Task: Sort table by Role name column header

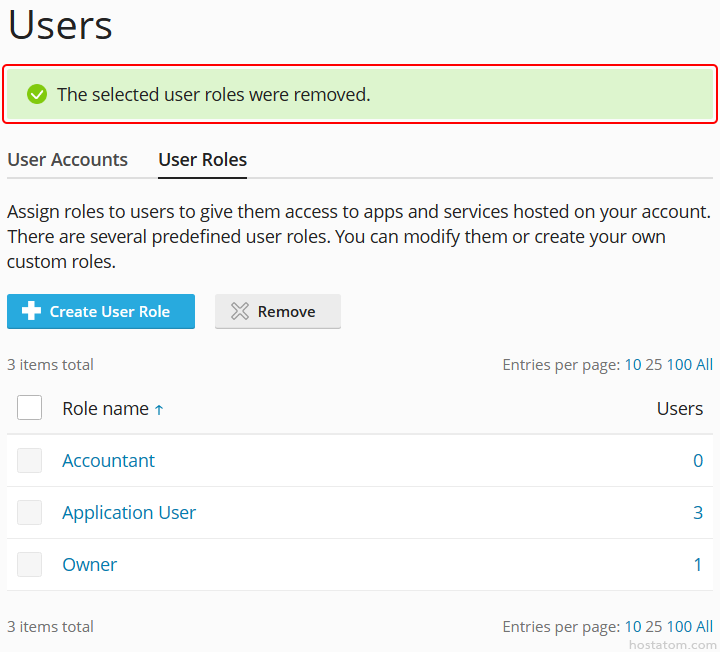Action: [x=105, y=409]
